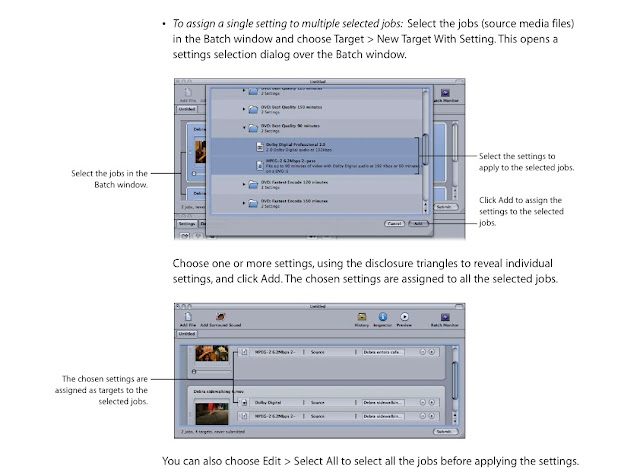
Task: Click the DVD: Fastest Encode 150 minutes label
Action: click(294, 201)
